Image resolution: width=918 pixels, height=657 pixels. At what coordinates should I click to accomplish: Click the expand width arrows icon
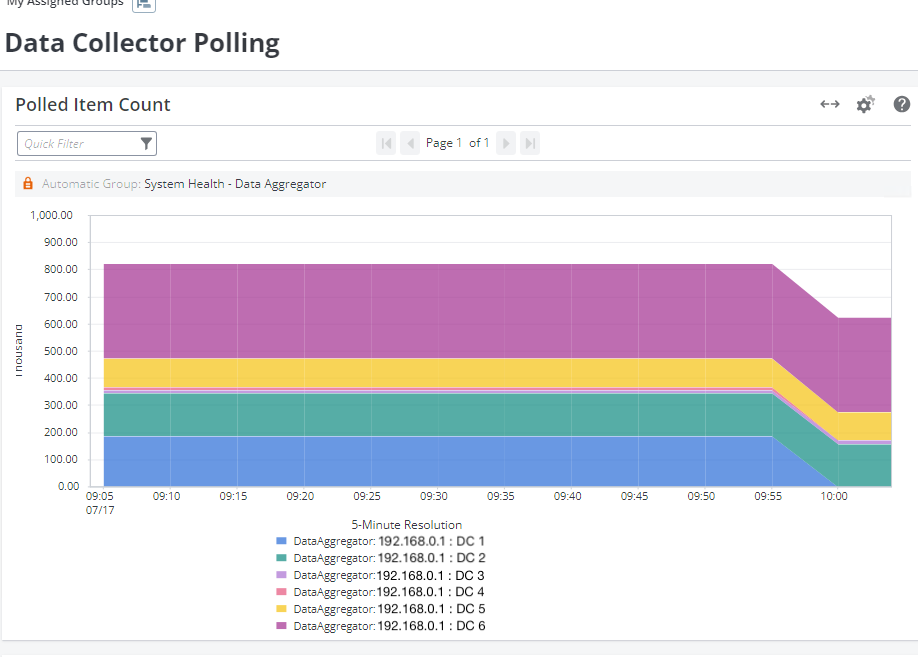[830, 104]
